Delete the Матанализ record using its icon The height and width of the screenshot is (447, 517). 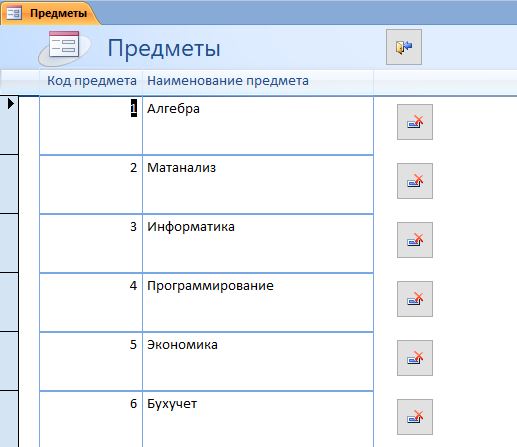pyautogui.click(x=415, y=181)
